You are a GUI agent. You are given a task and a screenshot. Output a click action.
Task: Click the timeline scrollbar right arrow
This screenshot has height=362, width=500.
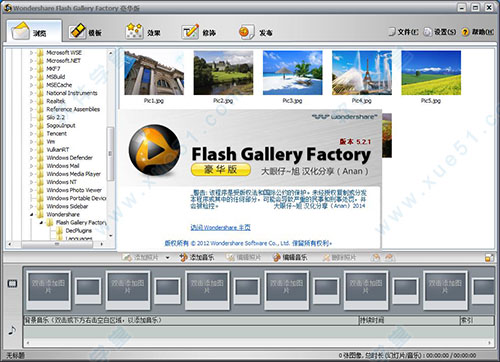point(490,343)
